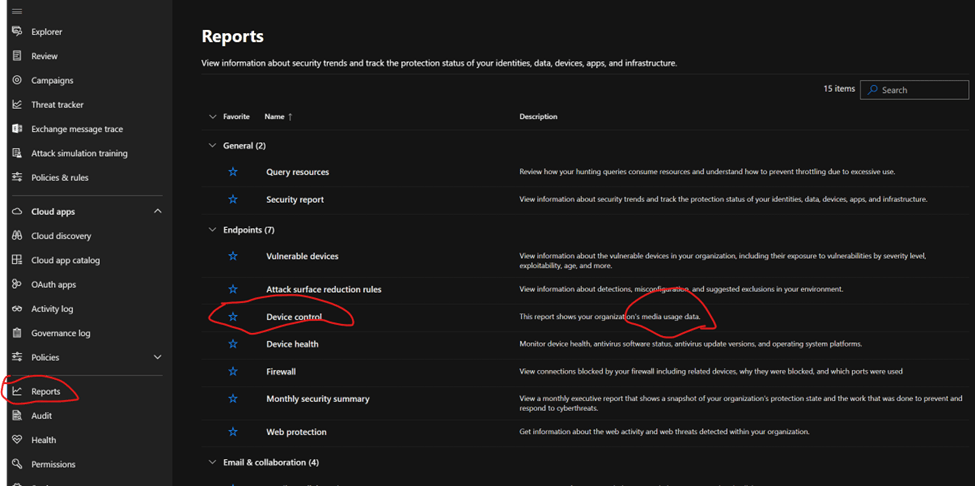The image size is (975, 486).
Task: Open the Device health report
Action: pyautogui.click(x=292, y=344)
